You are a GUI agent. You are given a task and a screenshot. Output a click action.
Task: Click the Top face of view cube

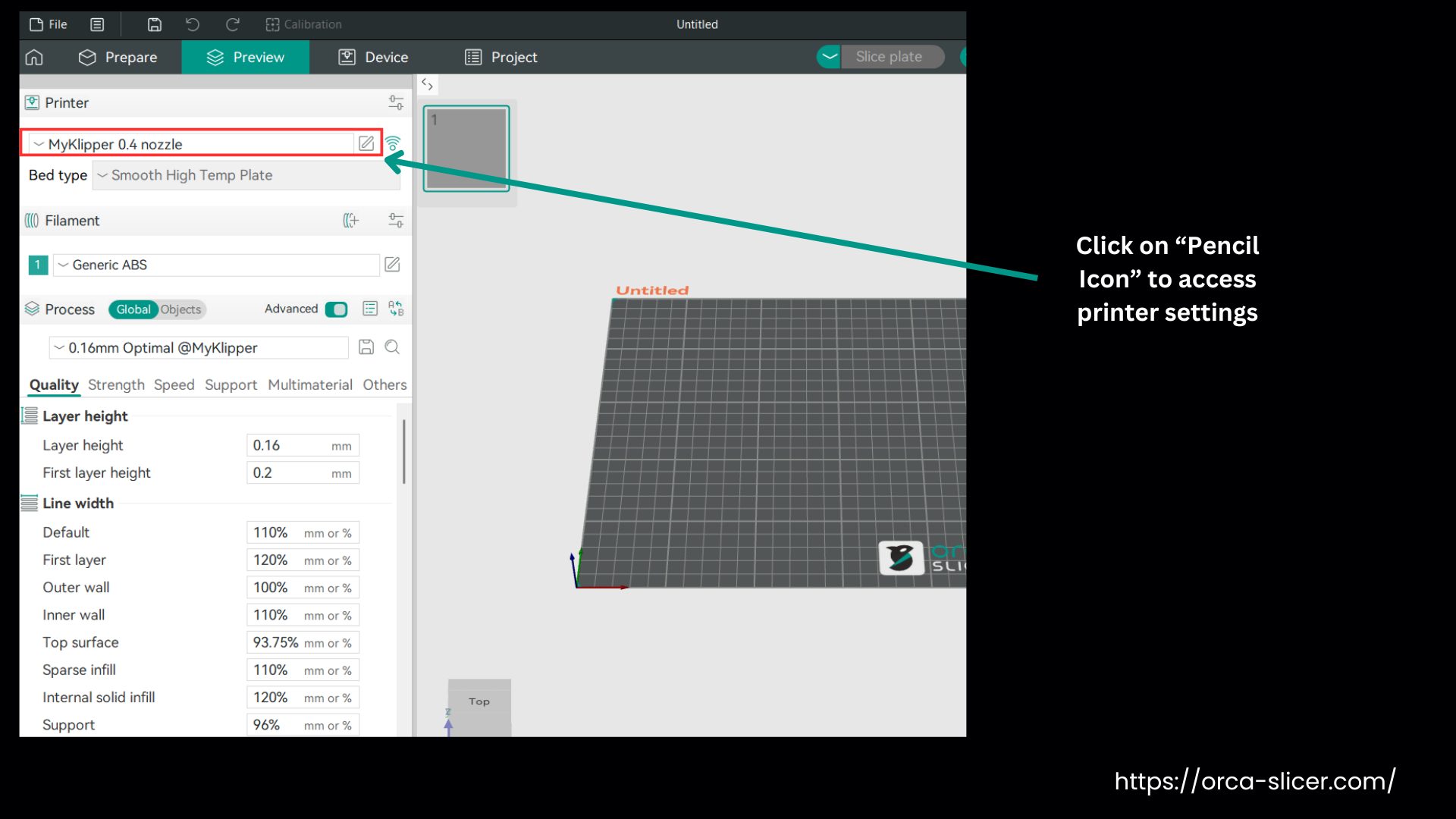point(479,701)
